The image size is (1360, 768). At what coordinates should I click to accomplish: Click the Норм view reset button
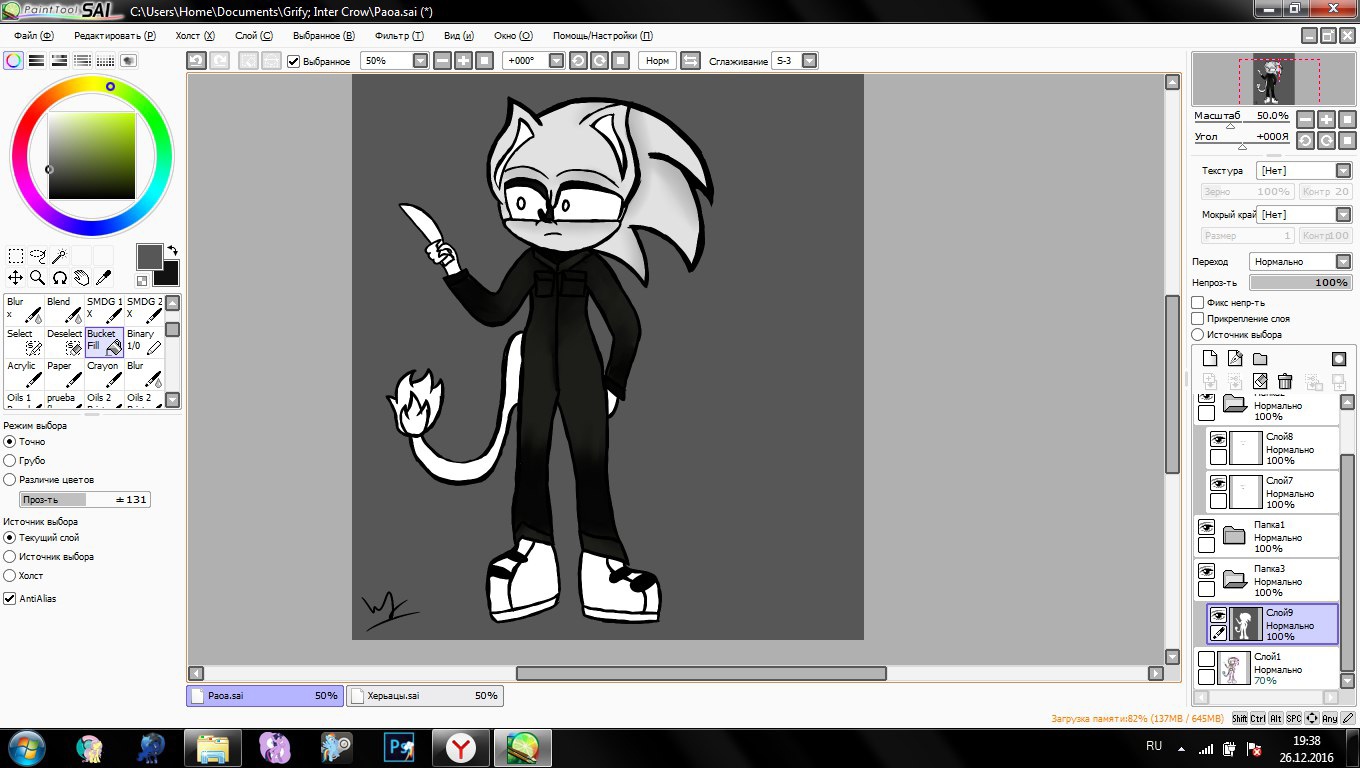point(657,61)
